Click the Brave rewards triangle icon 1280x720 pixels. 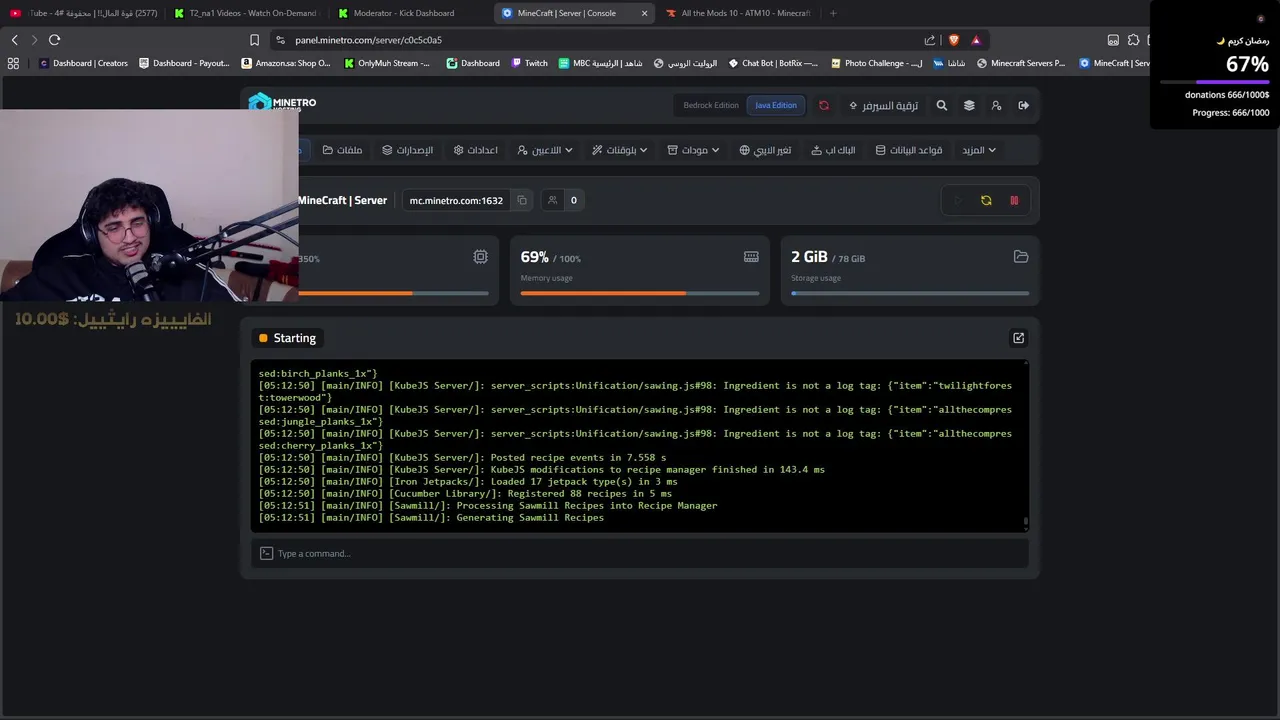click(x=977, y=40)
